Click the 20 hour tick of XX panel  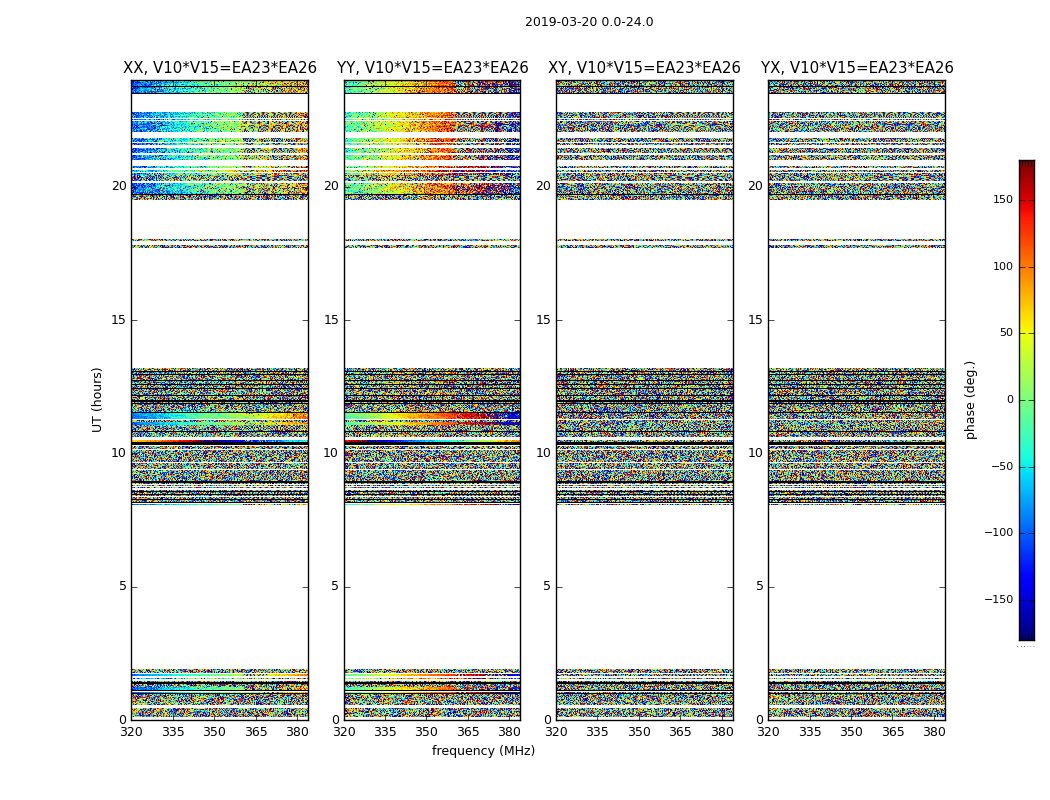tap(119, 186)
